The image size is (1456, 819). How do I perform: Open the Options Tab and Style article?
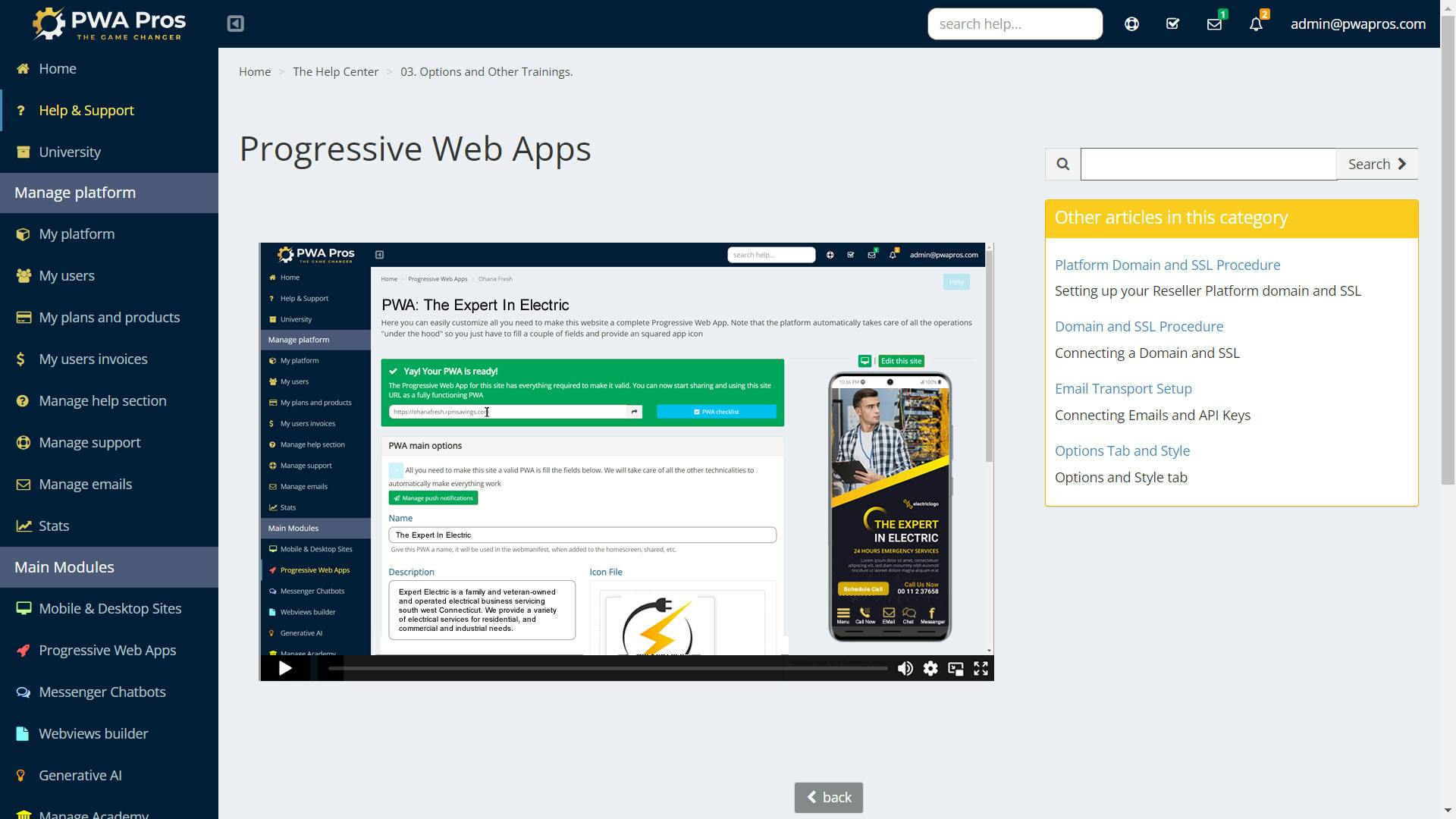(1122, 450)
